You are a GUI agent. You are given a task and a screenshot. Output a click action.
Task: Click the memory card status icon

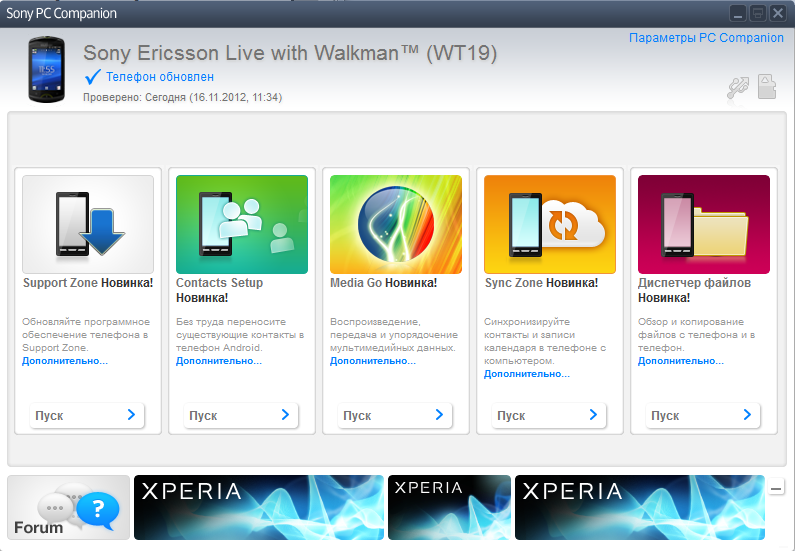(768, 86)
